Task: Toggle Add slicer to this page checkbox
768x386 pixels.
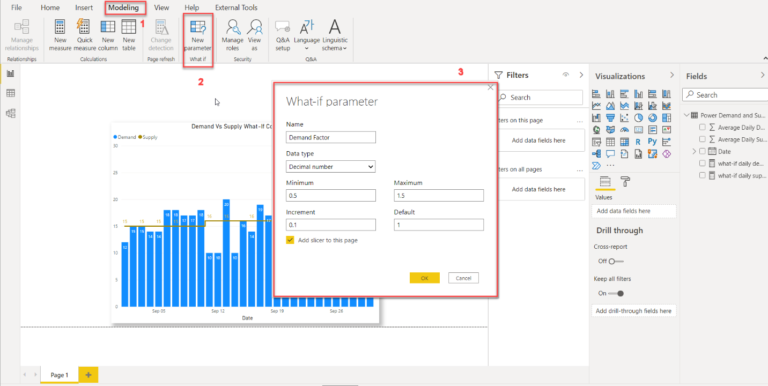Action: coord(290,240)
